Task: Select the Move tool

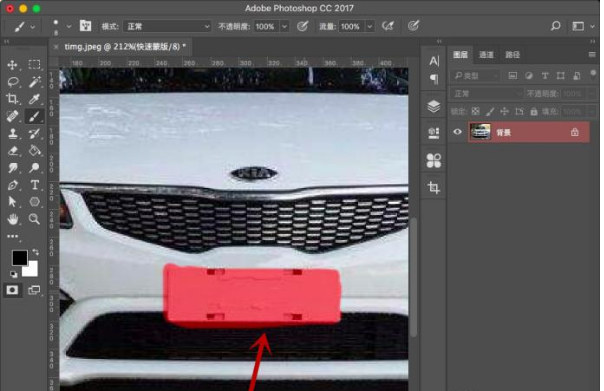Action: (x=12, y=65)
